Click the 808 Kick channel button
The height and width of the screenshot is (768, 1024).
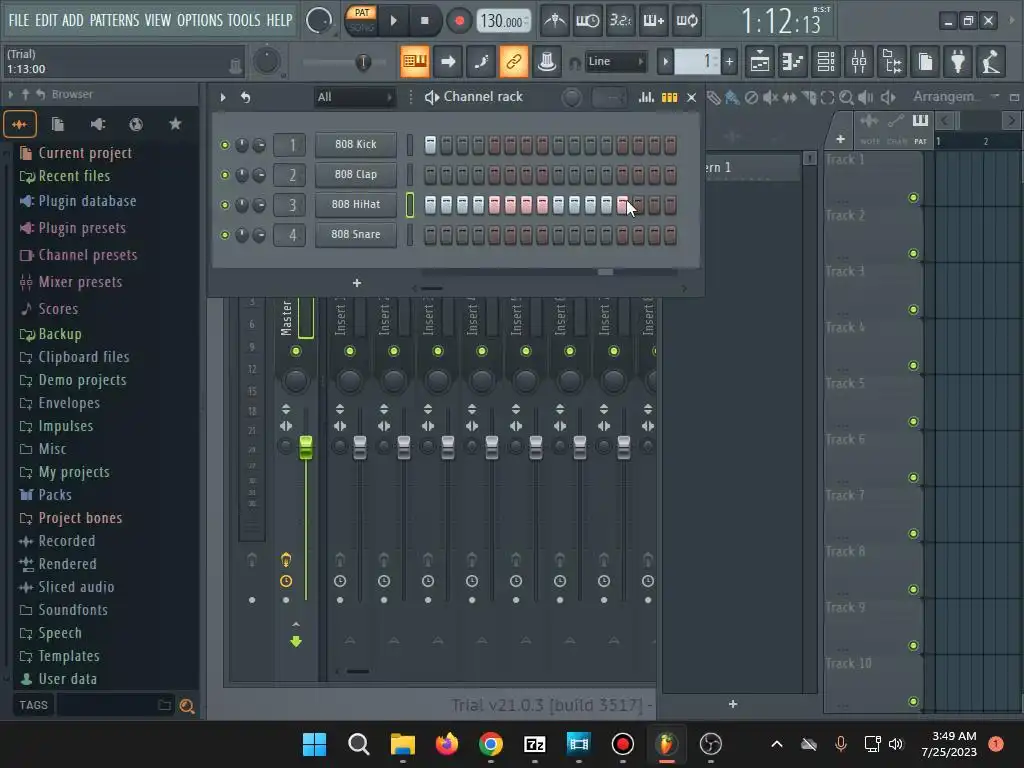click(x=355, y=144)
